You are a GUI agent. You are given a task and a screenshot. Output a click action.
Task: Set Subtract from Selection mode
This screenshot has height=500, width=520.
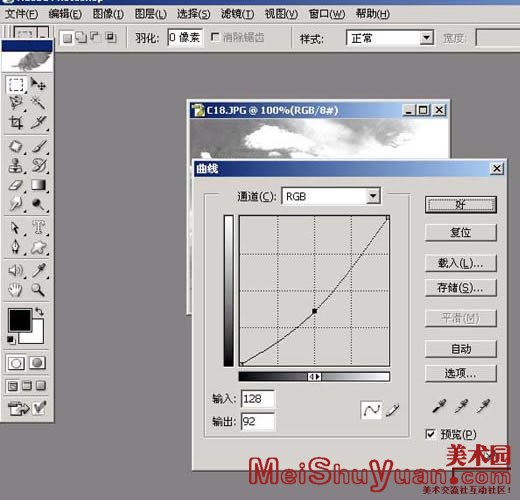coord(95,37)
